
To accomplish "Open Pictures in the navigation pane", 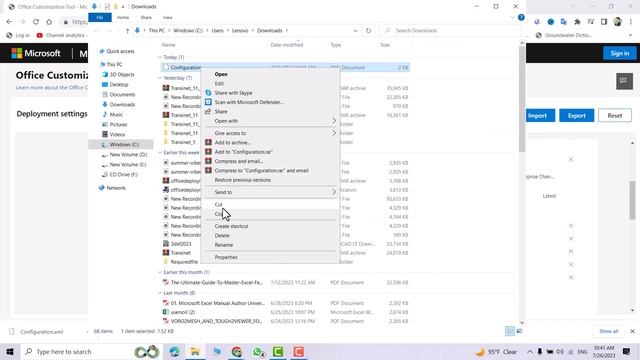I will click(x=118, y=124).
